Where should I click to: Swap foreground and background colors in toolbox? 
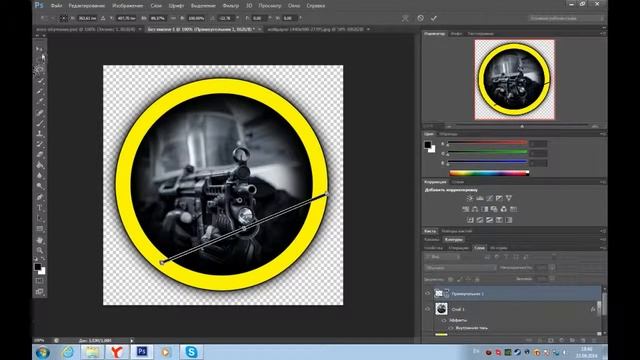coord(43,259)
